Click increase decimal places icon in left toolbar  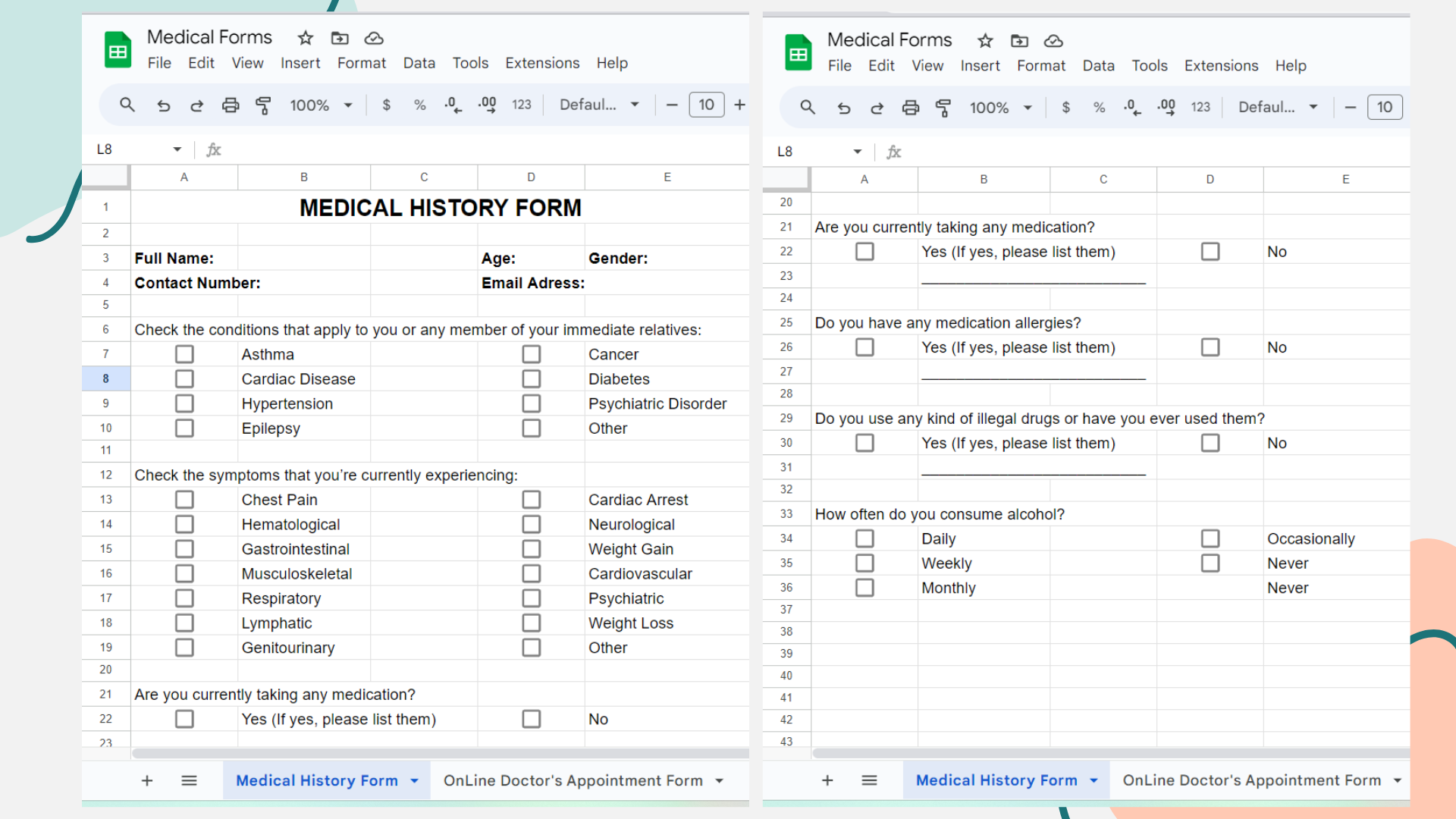pyautogui.click(x=488, y=105)
